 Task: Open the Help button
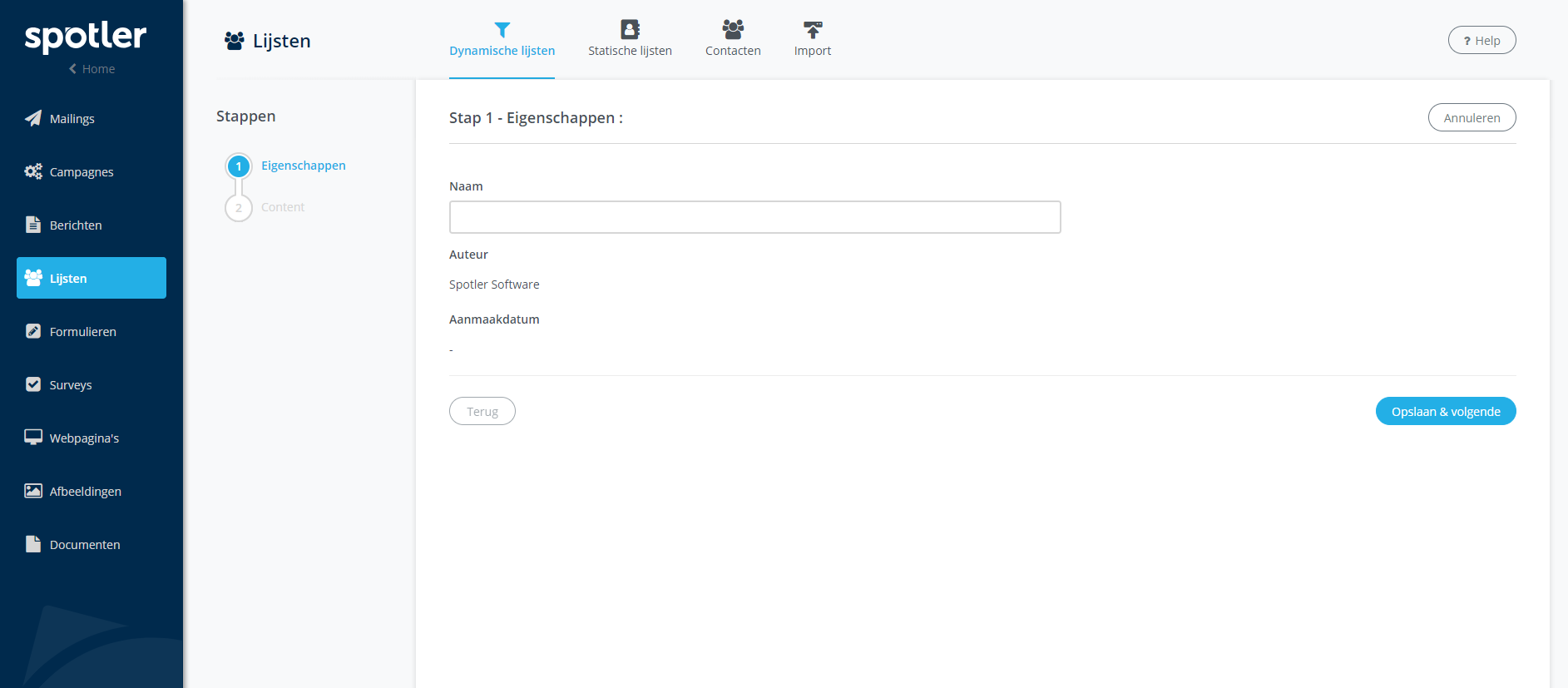(x=1481, y=41)
